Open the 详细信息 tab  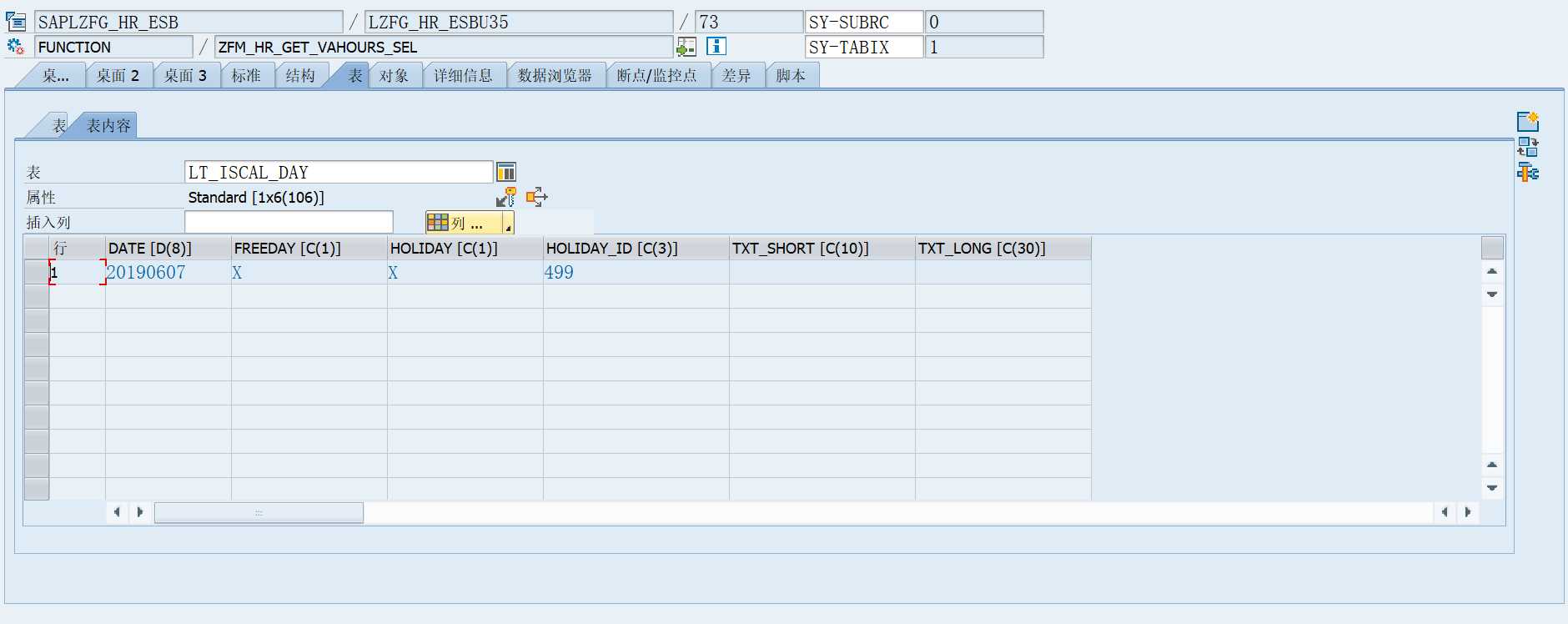(463, 76)
